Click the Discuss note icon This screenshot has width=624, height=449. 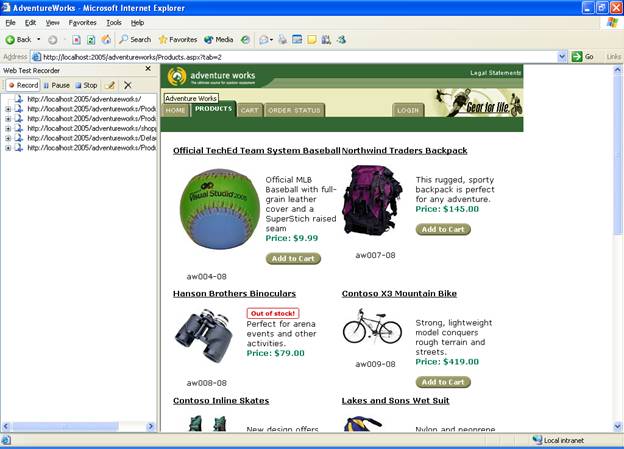pos(312,39)
